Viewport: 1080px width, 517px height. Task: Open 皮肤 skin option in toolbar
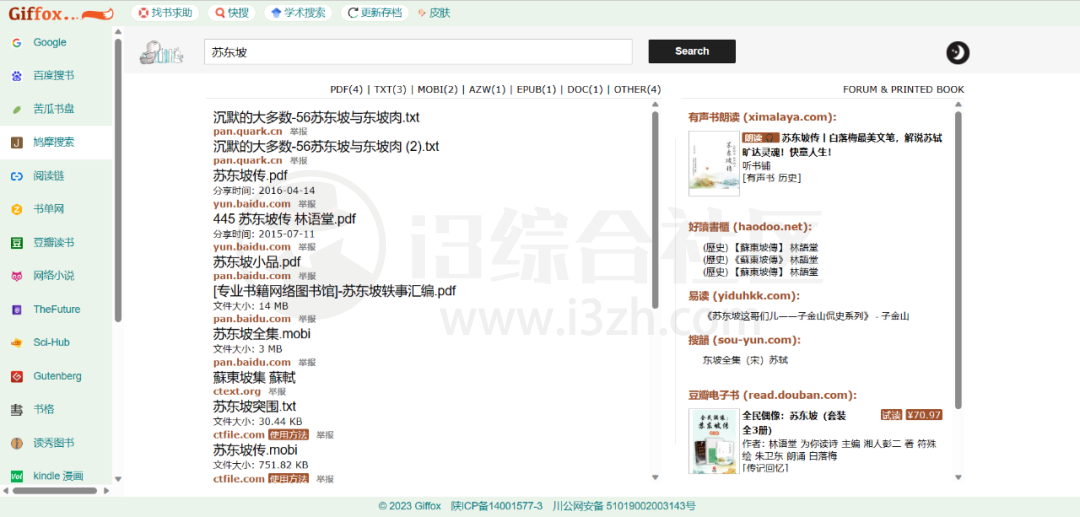434,12
